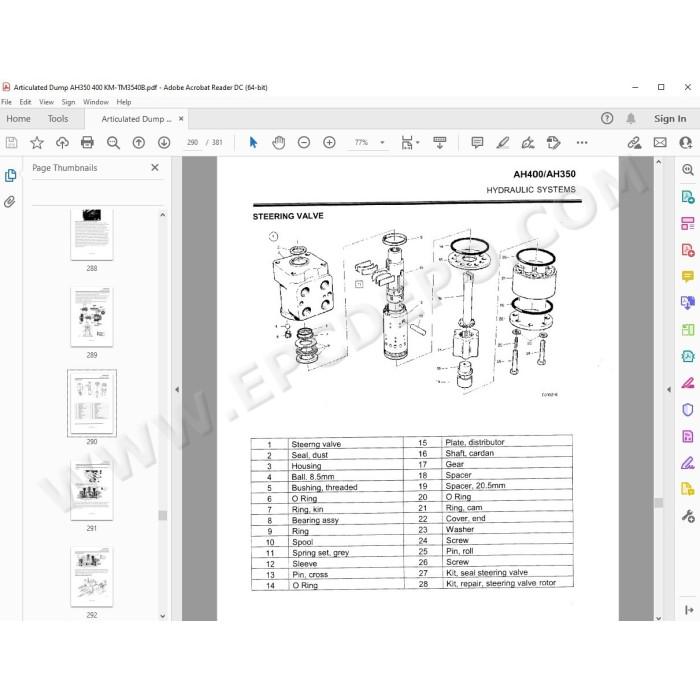700x700 pixels.
Task: Show the Page Thumbnails panel icon
Action: pos(10,175)
